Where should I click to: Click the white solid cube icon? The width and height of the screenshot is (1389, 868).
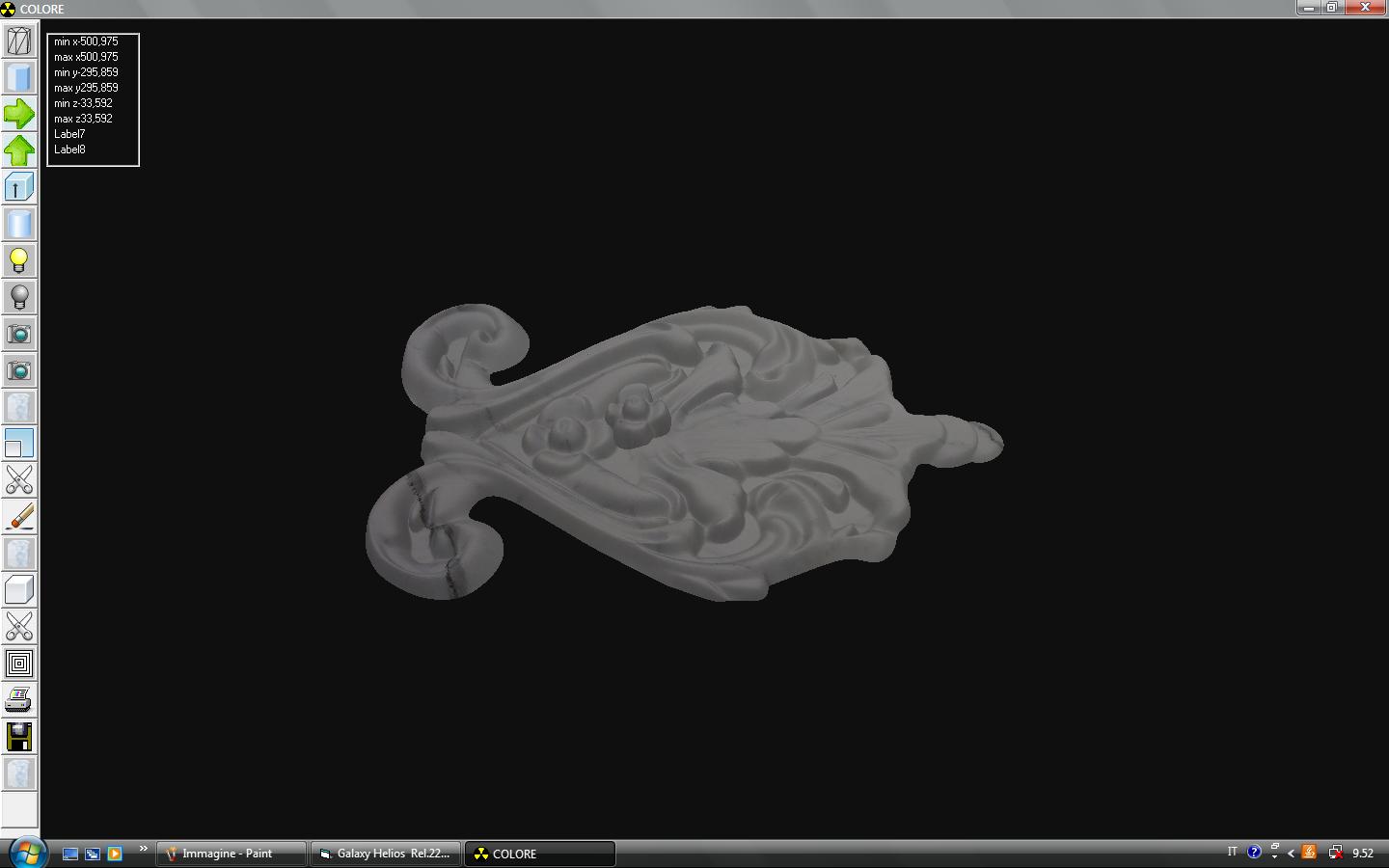(19, 590)
